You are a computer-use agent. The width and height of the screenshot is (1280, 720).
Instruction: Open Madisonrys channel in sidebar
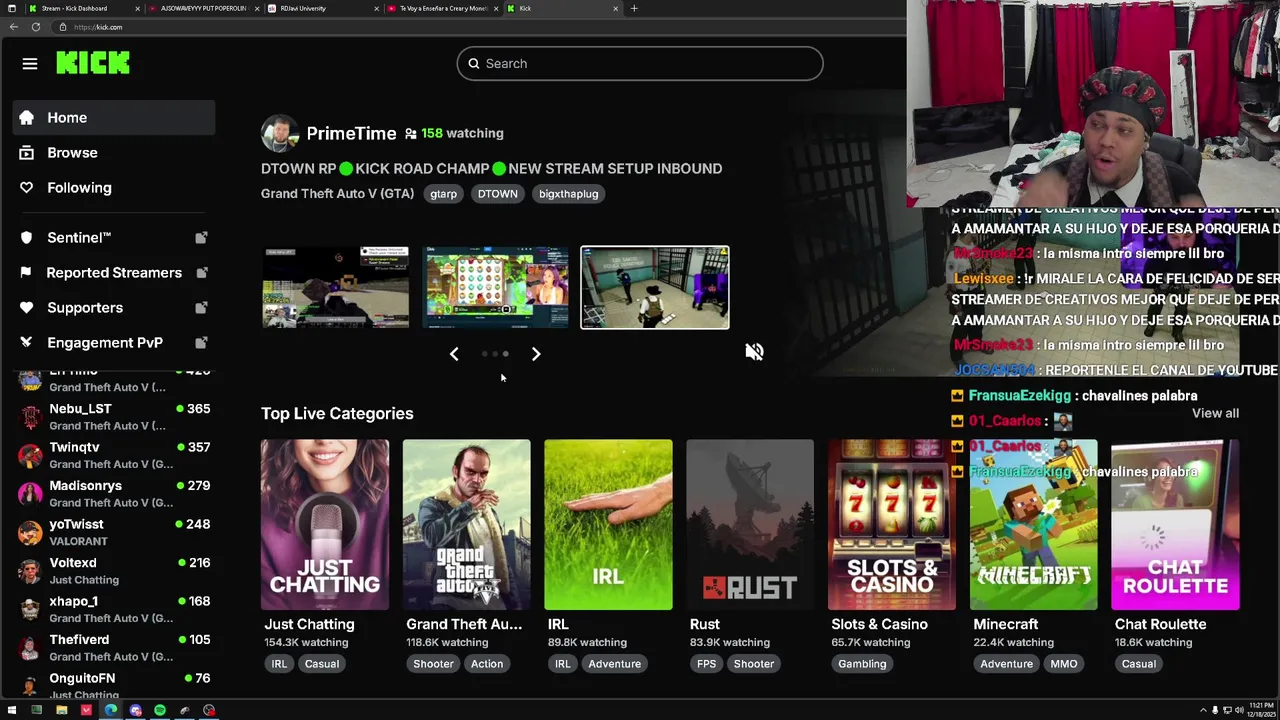coord(114,493)
